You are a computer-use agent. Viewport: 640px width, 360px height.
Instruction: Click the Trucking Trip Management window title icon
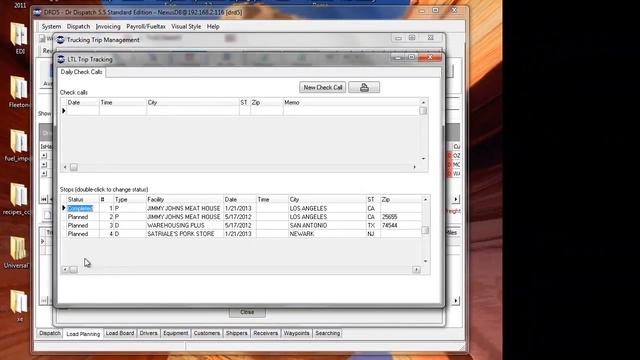pos(60,40)
